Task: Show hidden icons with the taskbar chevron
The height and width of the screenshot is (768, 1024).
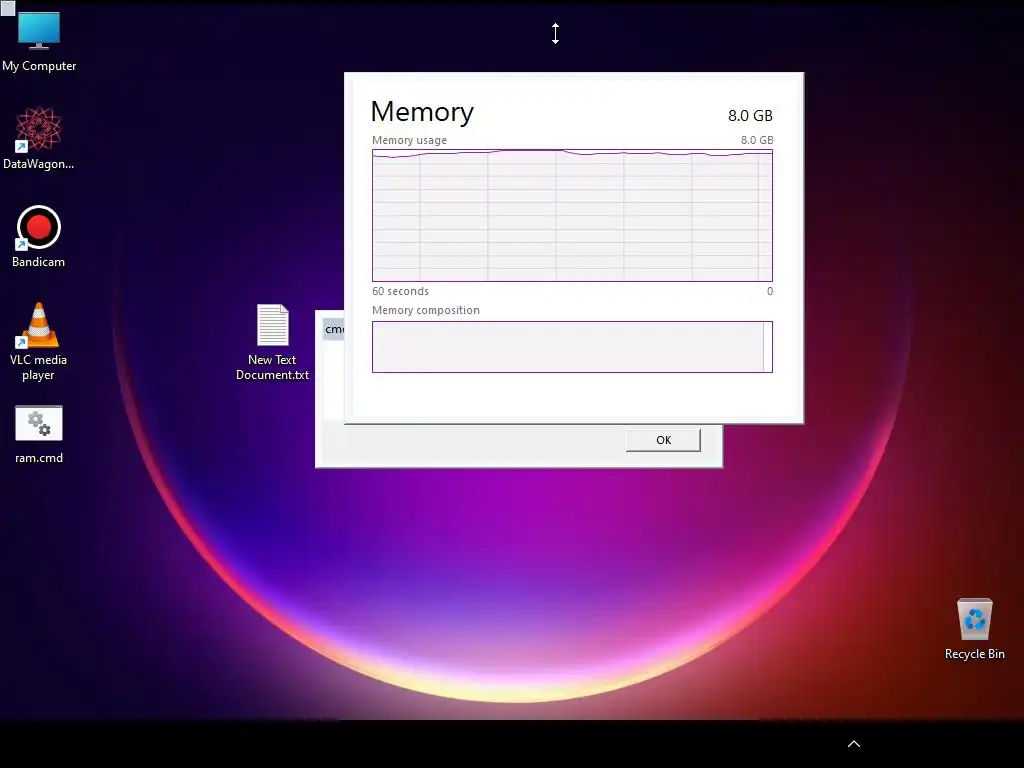Action: point(854,744)
